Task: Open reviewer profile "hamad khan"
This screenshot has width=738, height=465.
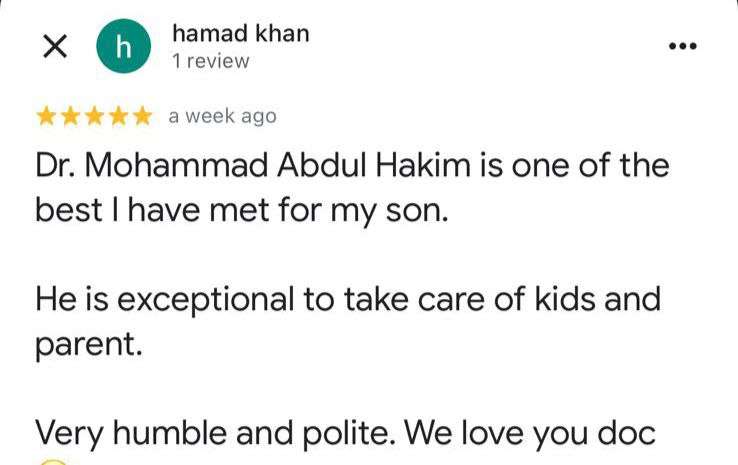Action: (x=240, y=33)
